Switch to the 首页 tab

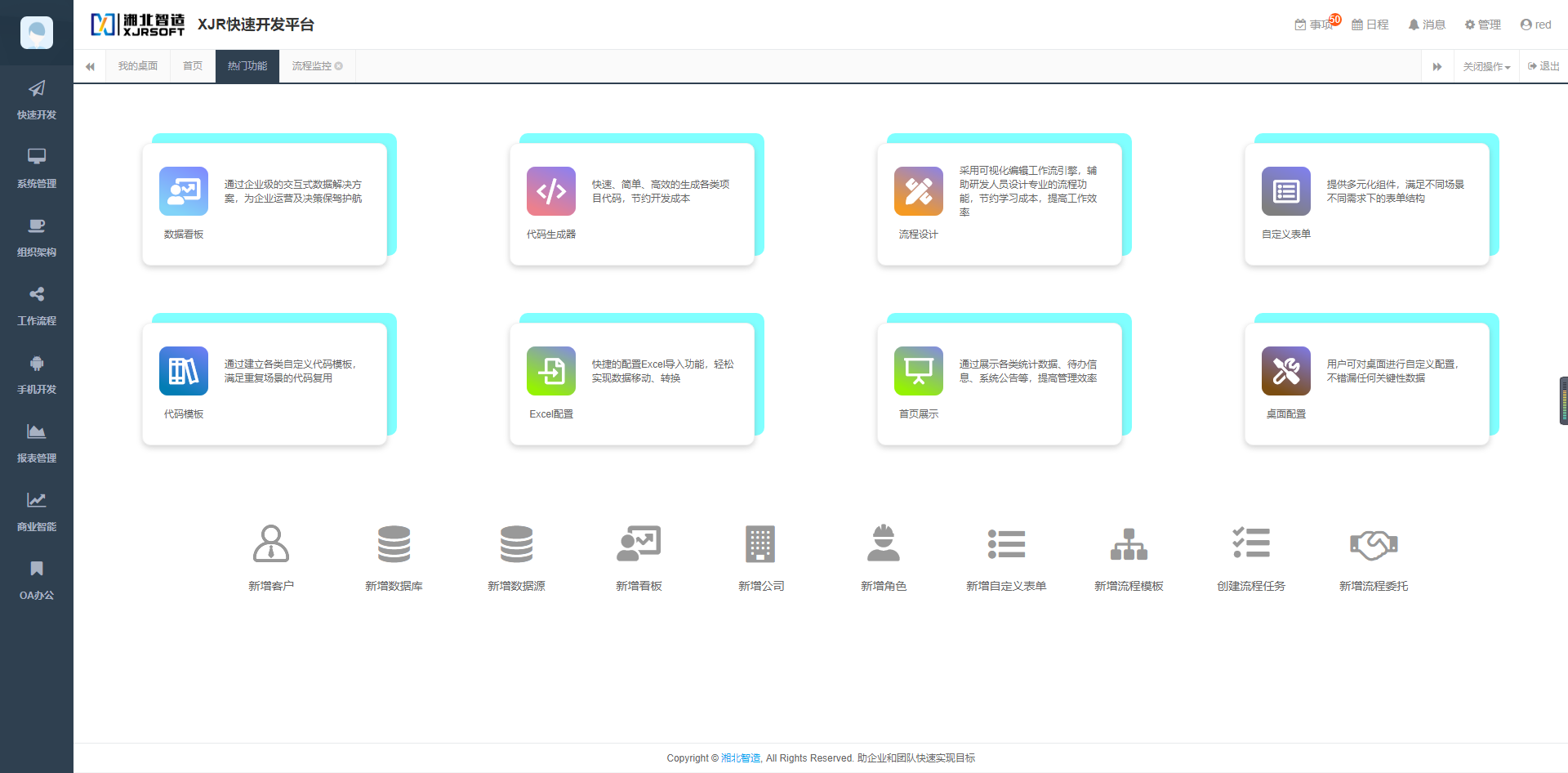click(192, 66)
